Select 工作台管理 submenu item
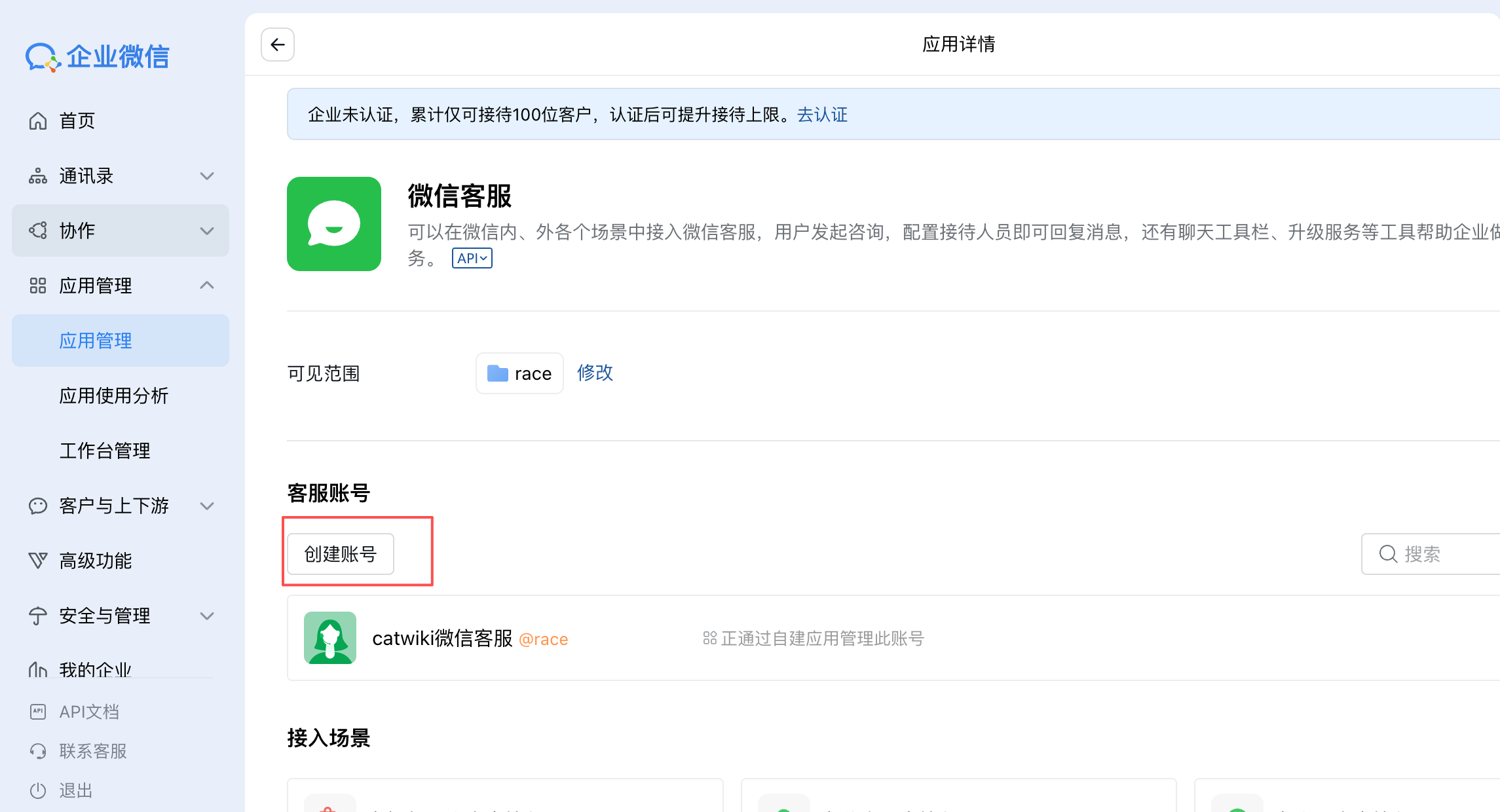Viewport: 1500px width, 812px height. pyautogui.click(x=104, y=451)
